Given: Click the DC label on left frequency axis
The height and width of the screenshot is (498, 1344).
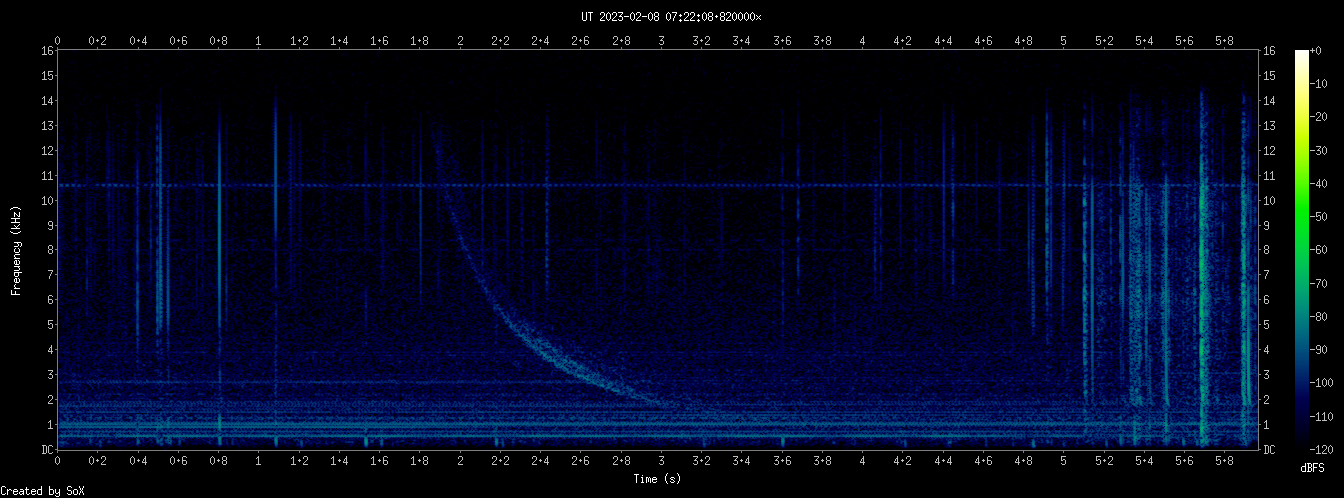Looking at the screenshot, I should pyautogui.click(x=46, y=450).
